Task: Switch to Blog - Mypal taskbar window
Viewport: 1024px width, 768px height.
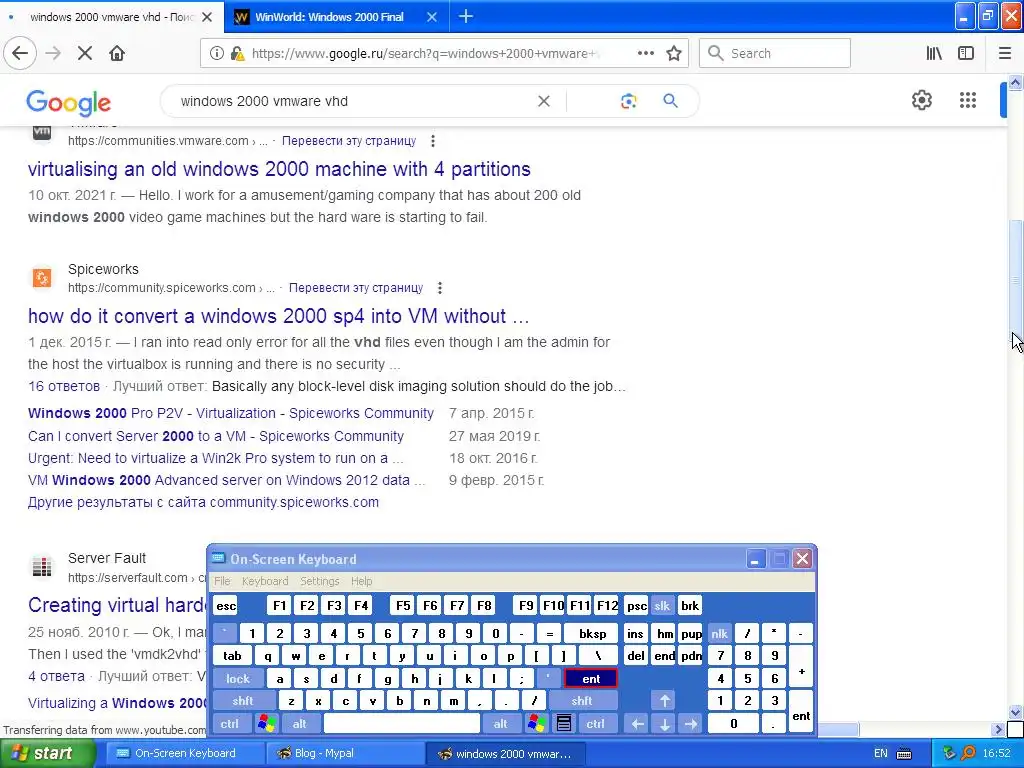Action: (x=344, y=753)
